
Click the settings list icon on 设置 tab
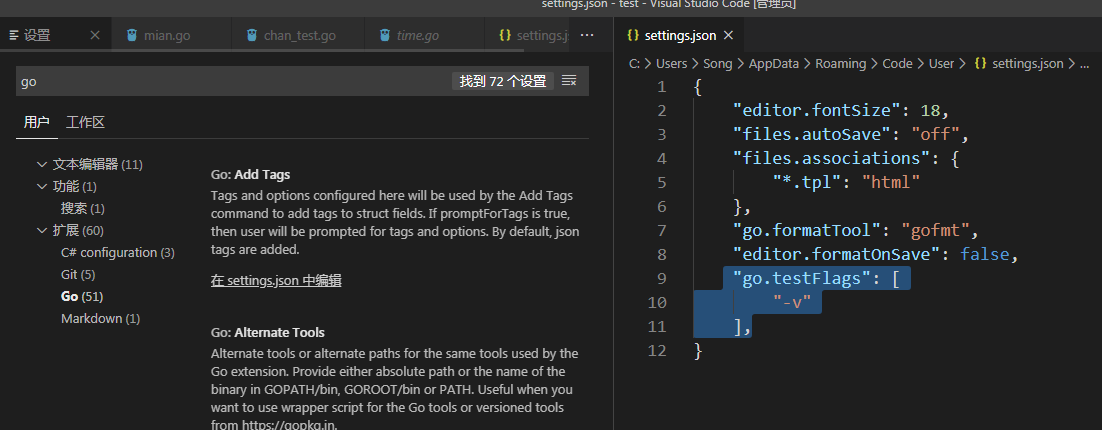pos(13,35)
